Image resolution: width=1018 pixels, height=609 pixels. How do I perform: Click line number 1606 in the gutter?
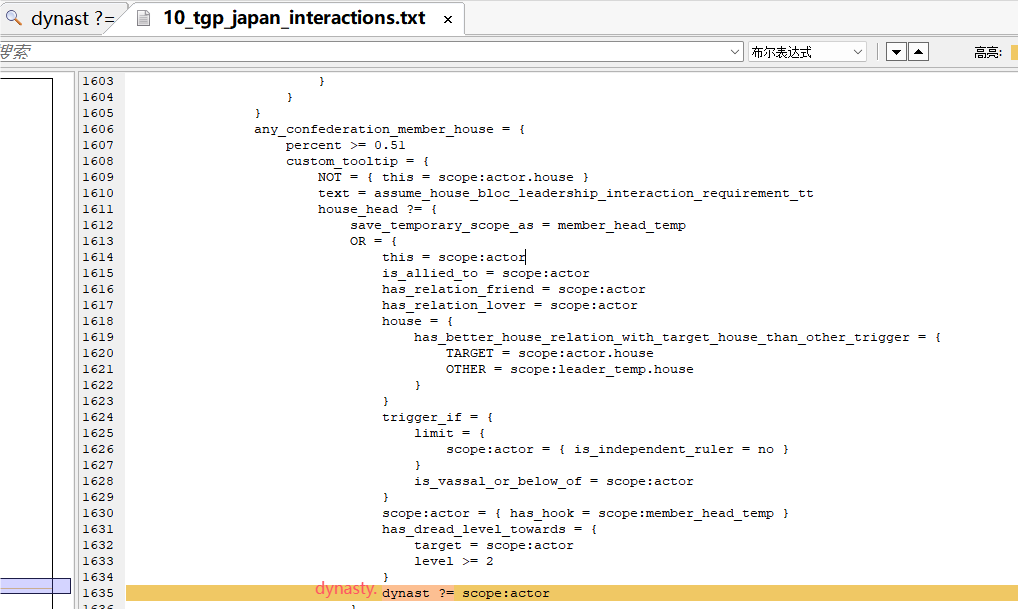click(x=98, y=129)
